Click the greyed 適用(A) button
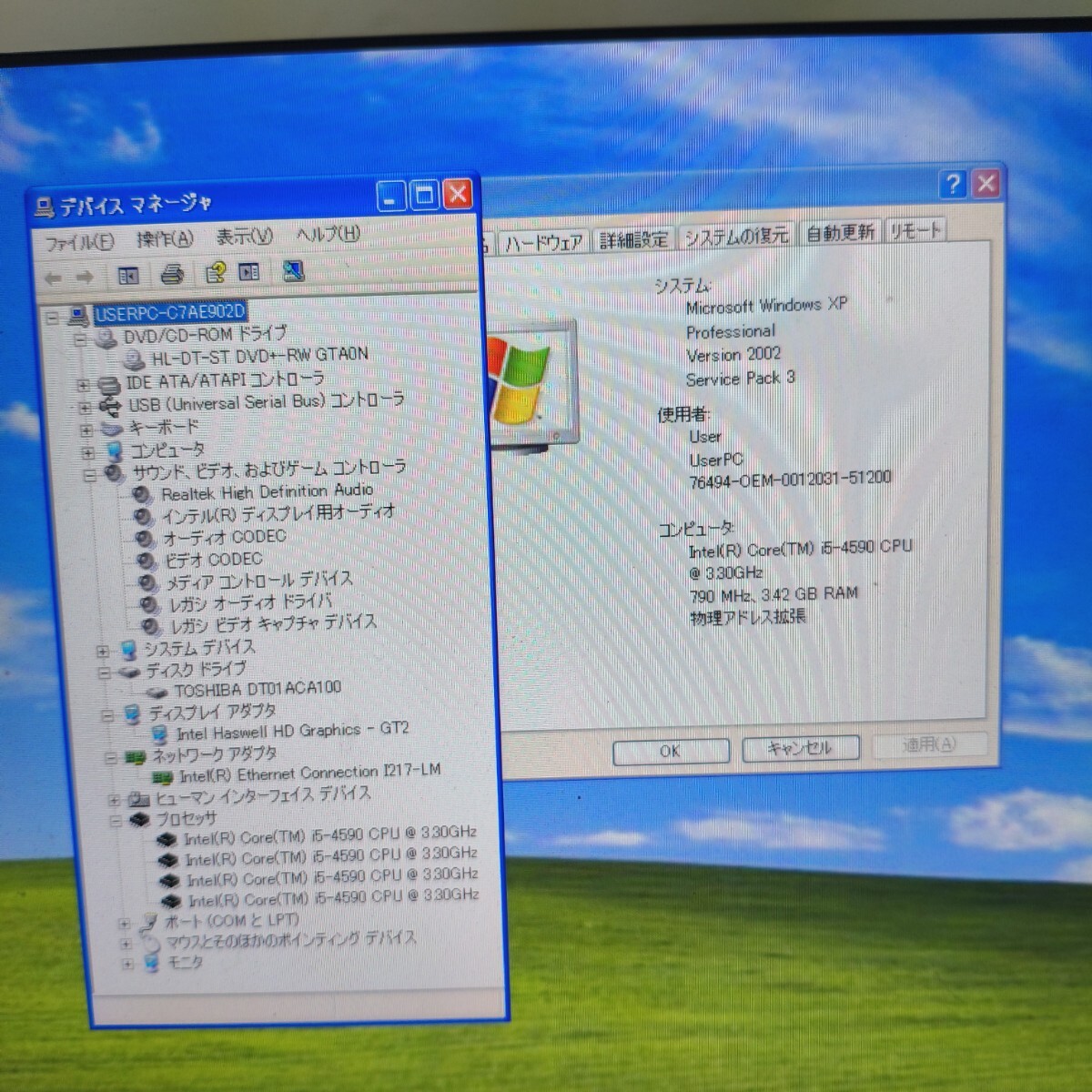This screenshot has width=1092, height=1092. pyautogui.click(x=929, y=745)
